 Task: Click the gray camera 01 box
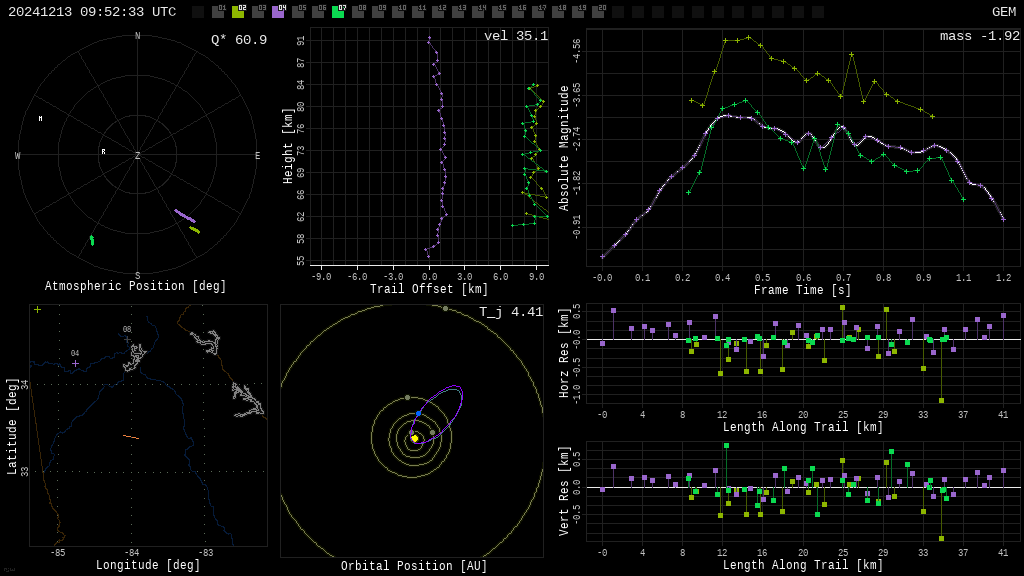(218, 12)
